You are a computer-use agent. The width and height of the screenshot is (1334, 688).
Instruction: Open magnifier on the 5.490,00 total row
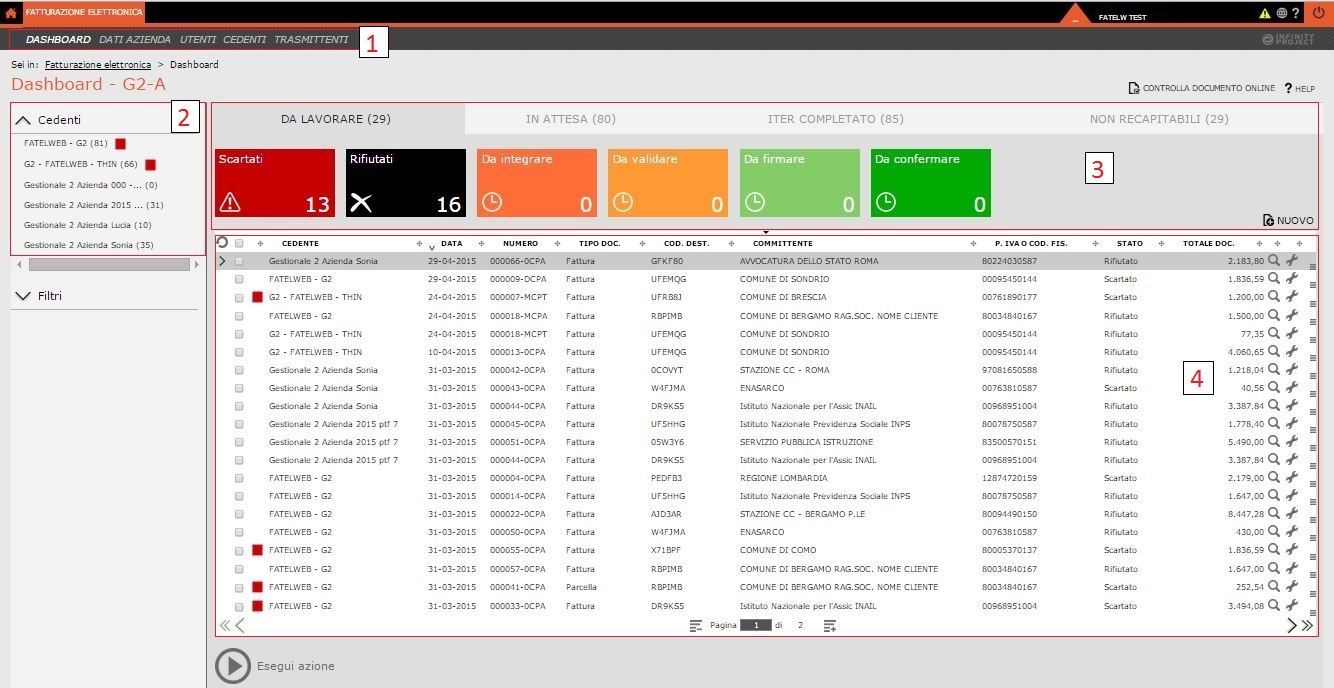(1274, 442)
